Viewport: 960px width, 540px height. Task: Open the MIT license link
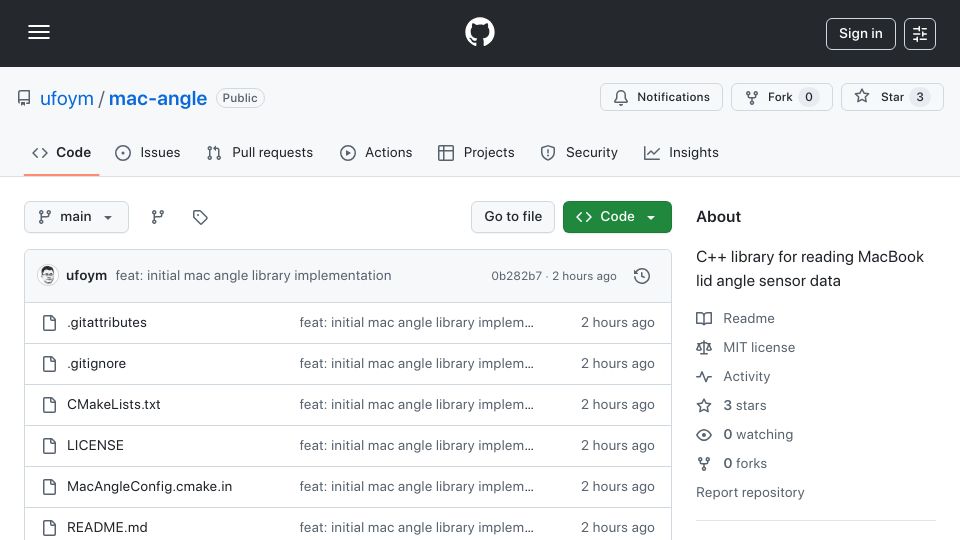759,348
